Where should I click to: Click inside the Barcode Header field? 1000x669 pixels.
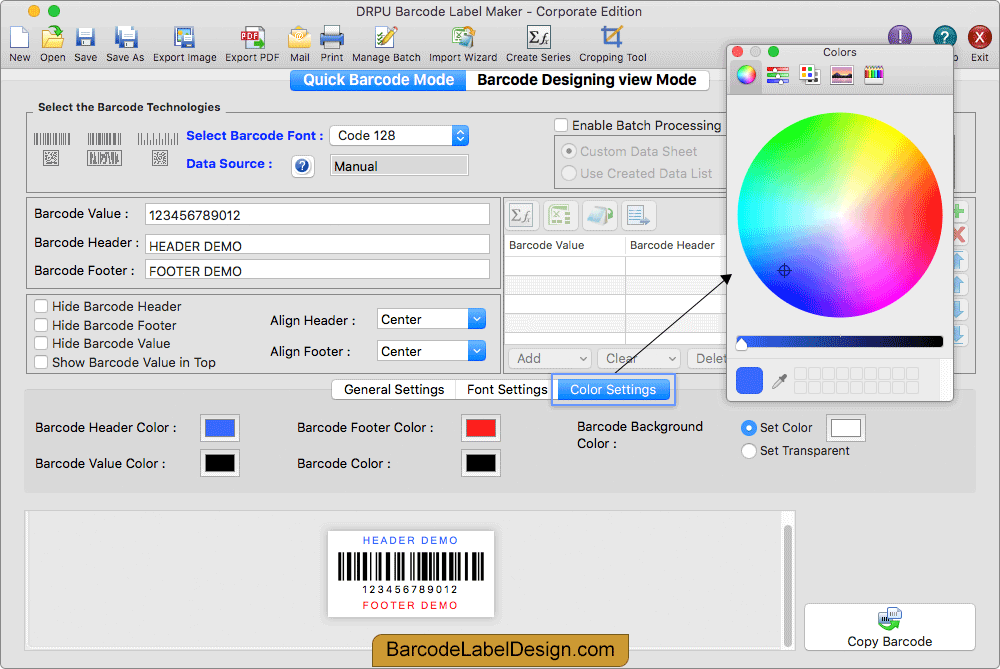317,245
